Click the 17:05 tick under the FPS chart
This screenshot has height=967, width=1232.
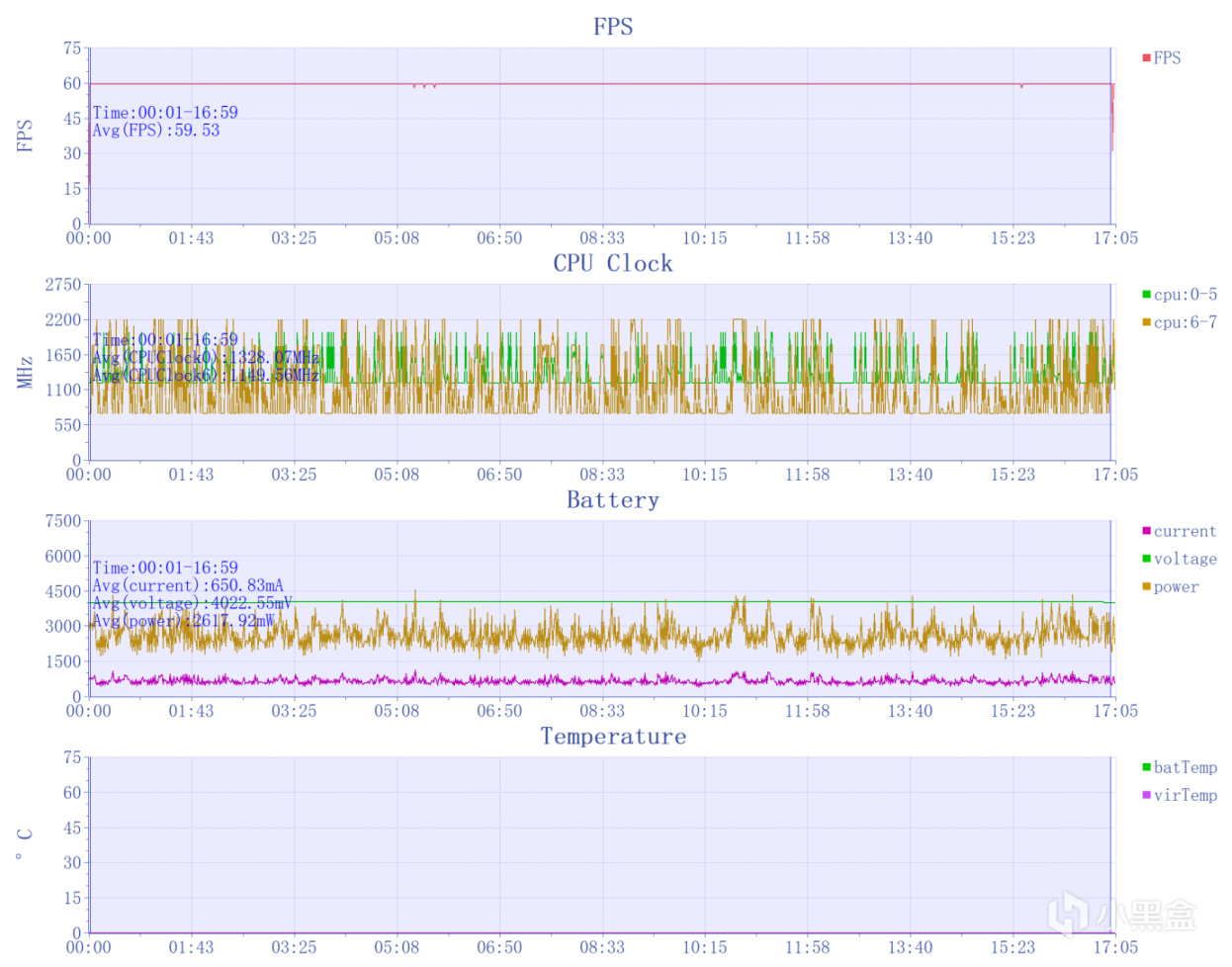[1115, 237]
